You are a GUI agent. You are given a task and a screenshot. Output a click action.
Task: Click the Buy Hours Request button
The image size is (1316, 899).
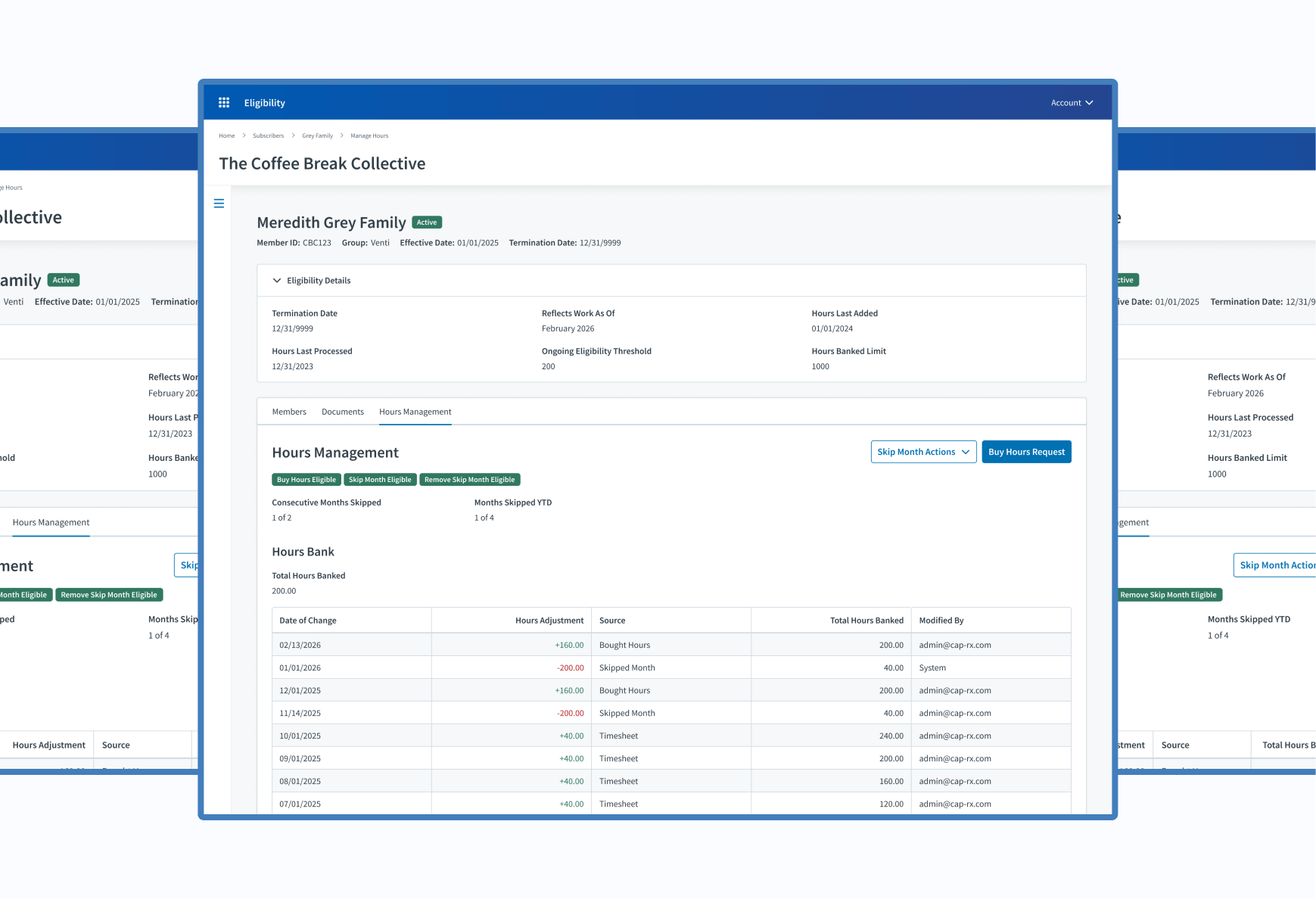[1026, 452]
